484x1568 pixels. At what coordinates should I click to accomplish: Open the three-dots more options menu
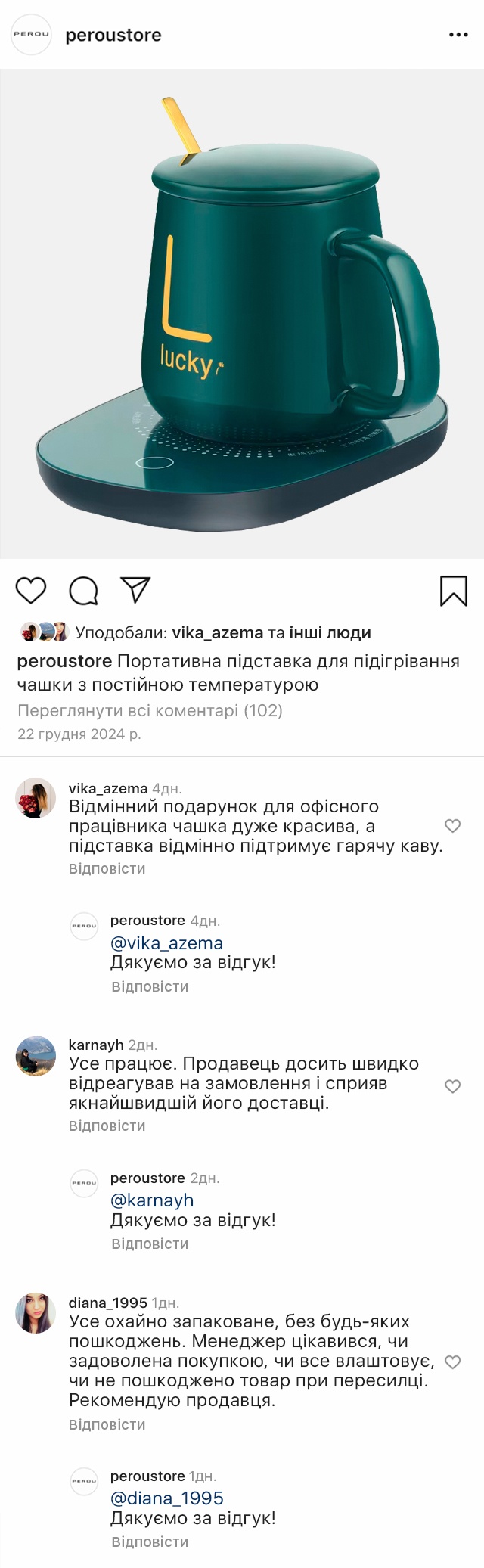(x=458, y=35)
